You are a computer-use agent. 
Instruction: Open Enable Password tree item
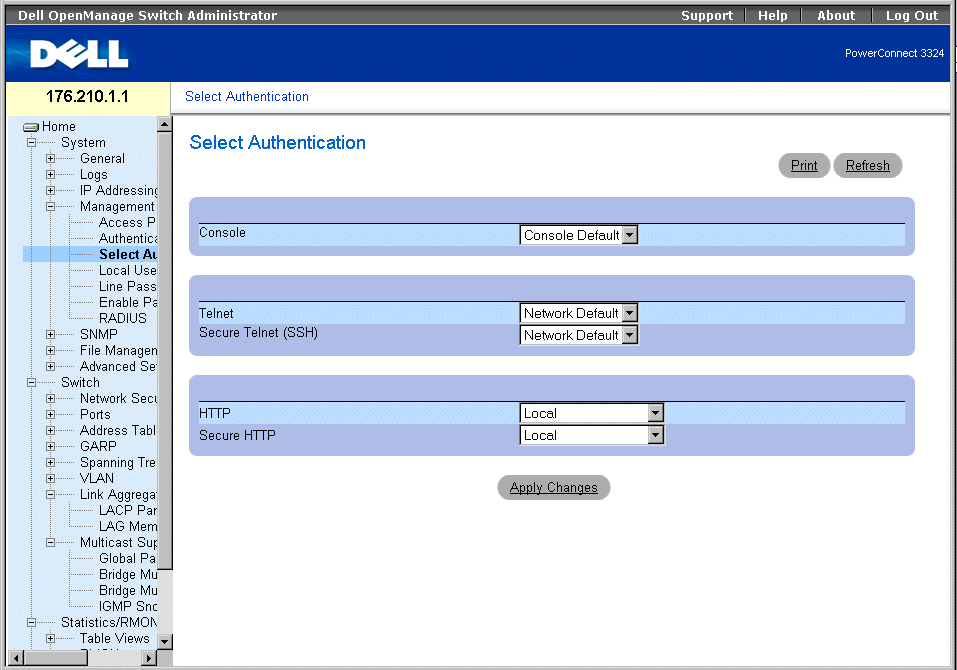pos(128,302)
